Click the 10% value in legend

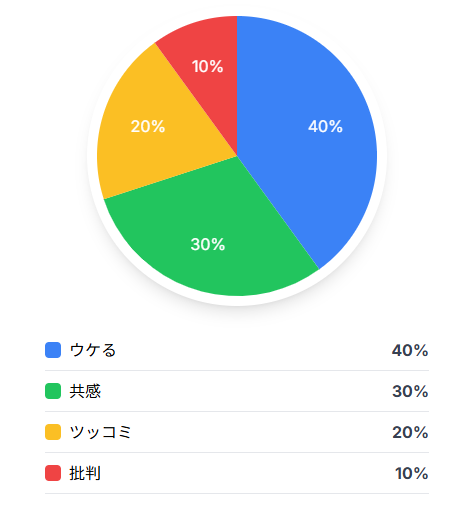click(x=412, y=473)
